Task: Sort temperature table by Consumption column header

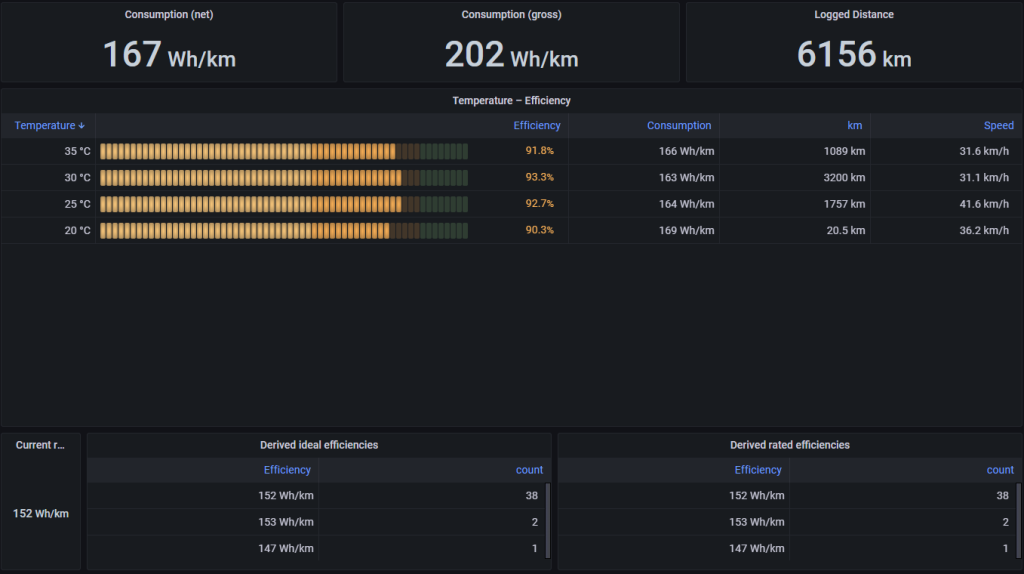Action: [x=678, y=126]
